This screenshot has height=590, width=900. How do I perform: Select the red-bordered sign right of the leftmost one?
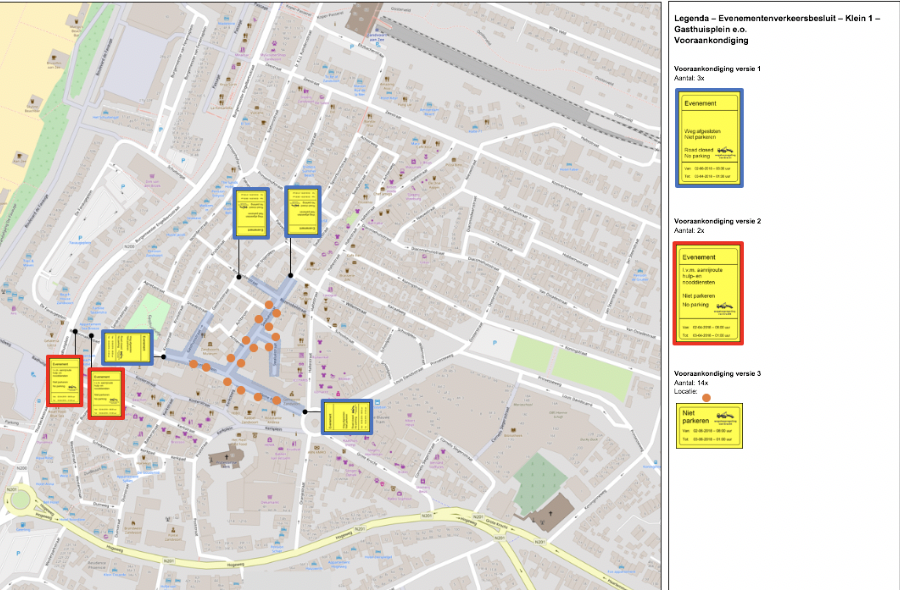tap(105, 393)
